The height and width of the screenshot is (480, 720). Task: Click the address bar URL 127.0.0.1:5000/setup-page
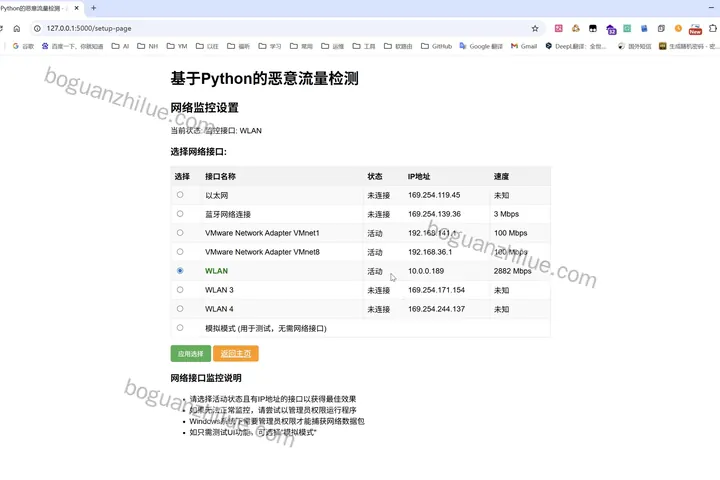(x=89, y=28)
